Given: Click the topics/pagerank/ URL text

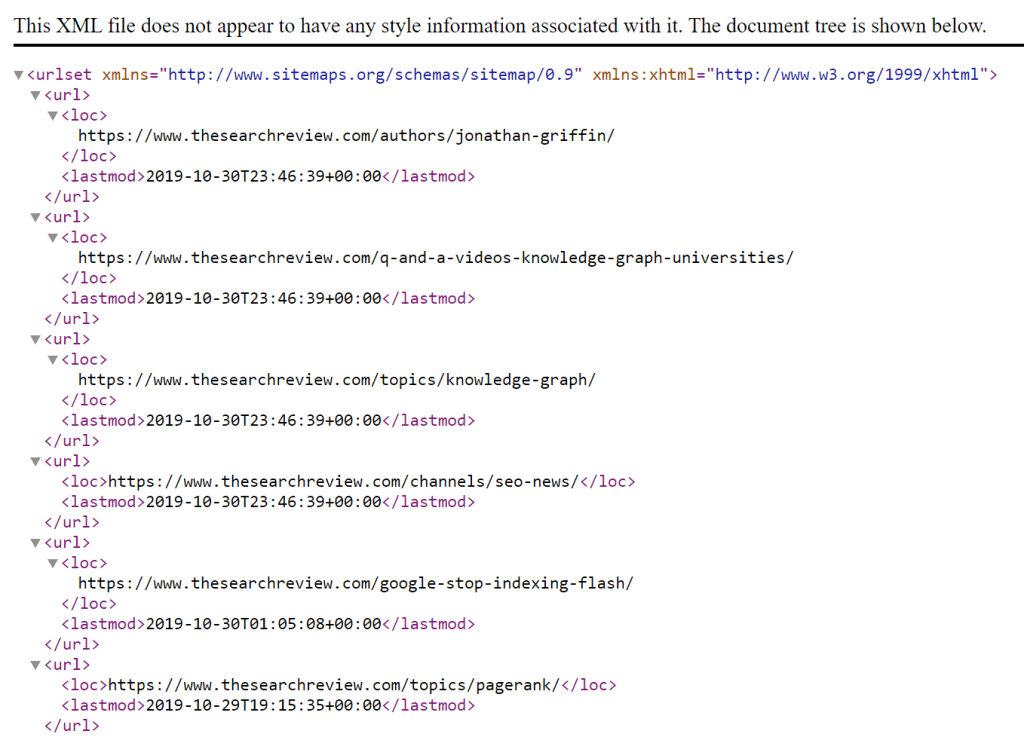Looking at the screenshot, I should 334,685.
